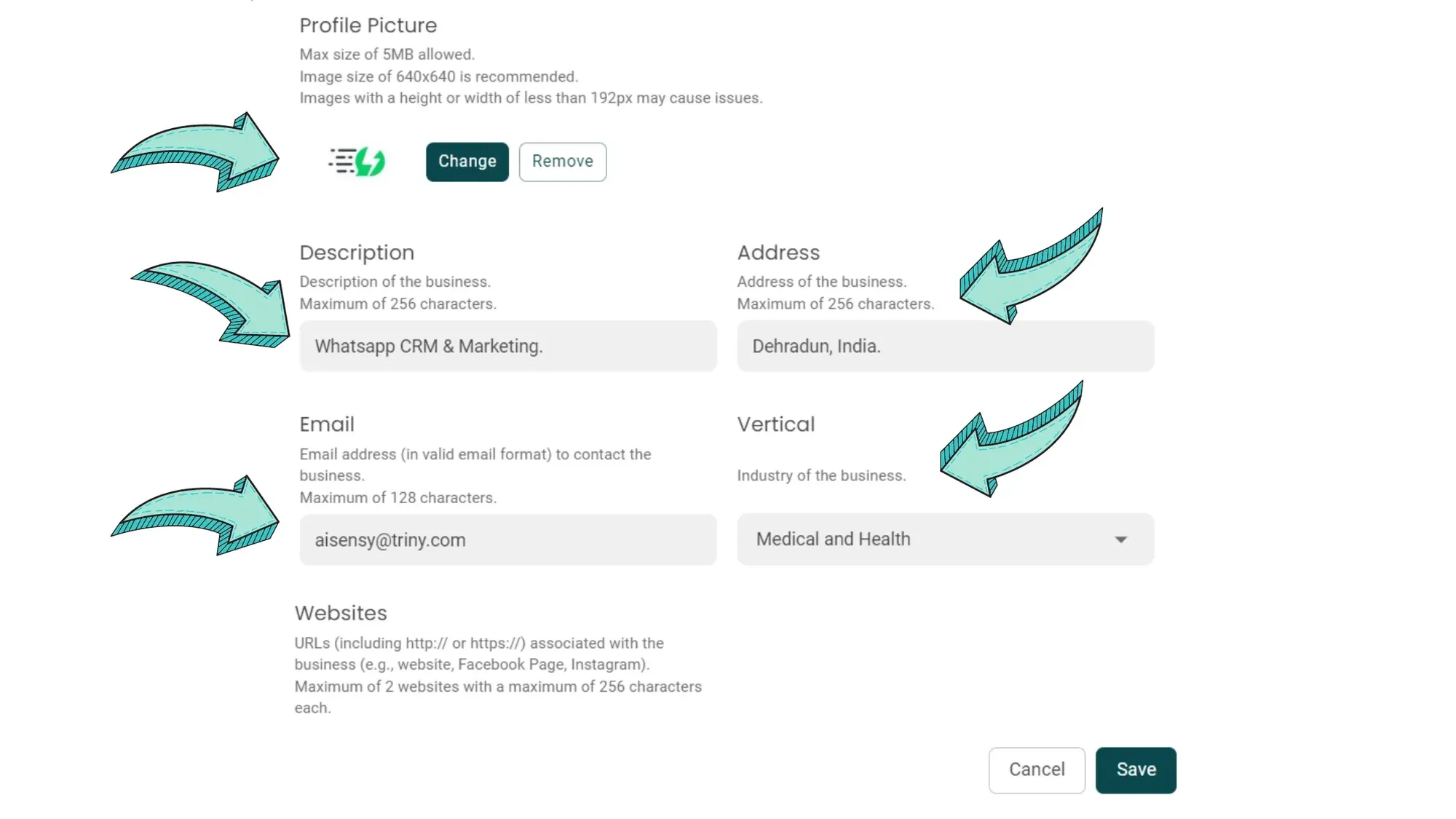This screenshot has width=1456, height=819.
Task: Click Remove profile picture button
Action: click(562, 161)
